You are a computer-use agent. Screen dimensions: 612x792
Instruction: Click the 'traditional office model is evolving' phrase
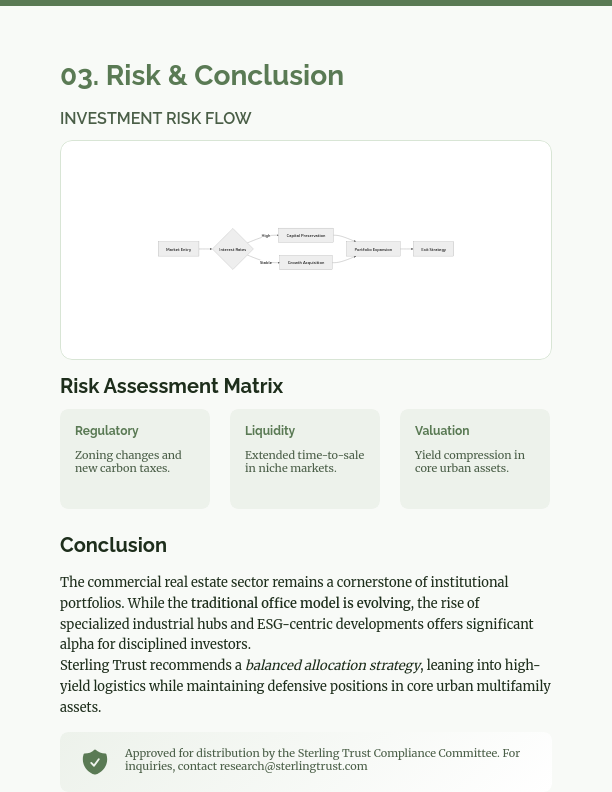coord(301,604)
